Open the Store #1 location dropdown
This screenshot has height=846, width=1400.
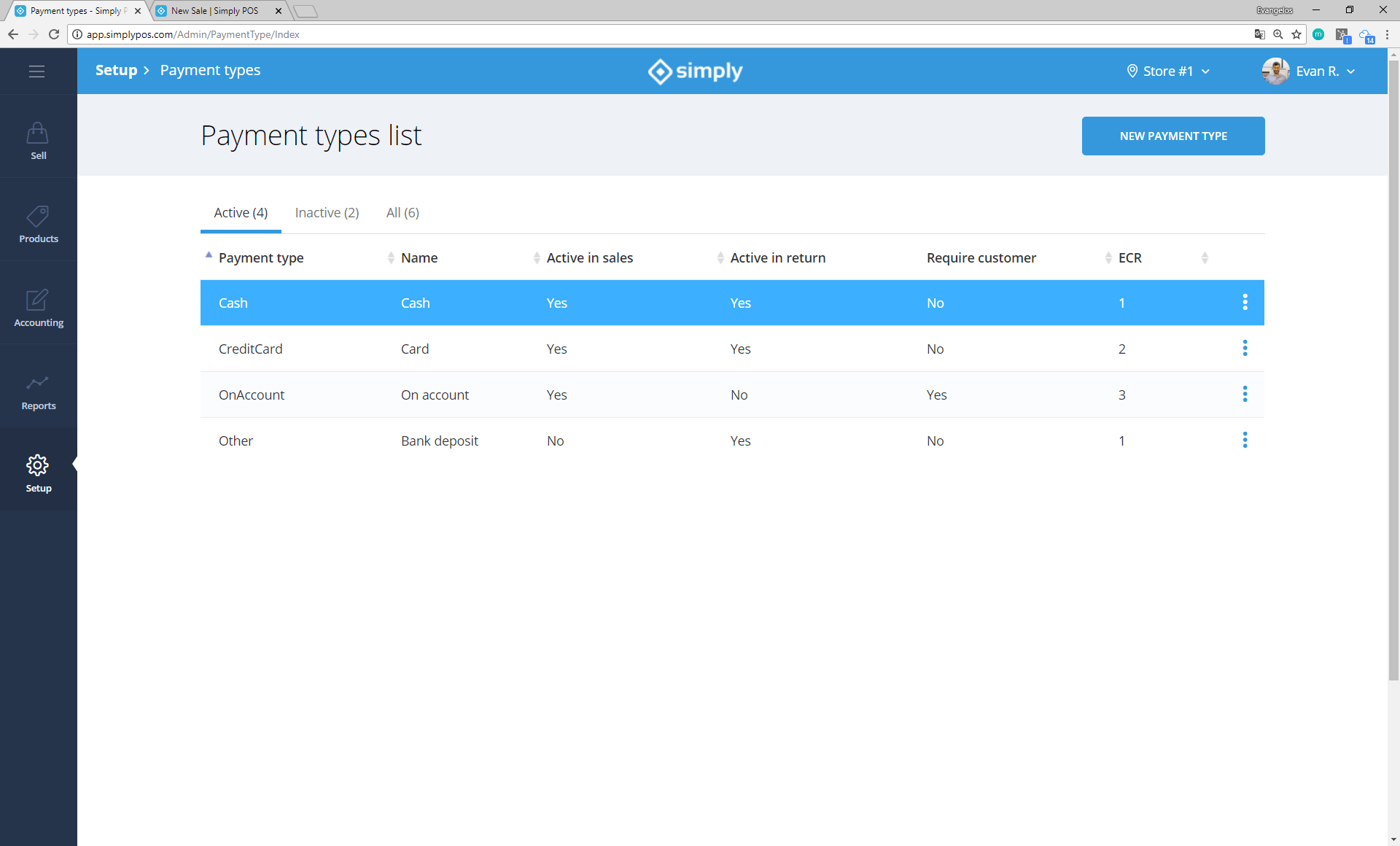click(x=1167, y=71)
